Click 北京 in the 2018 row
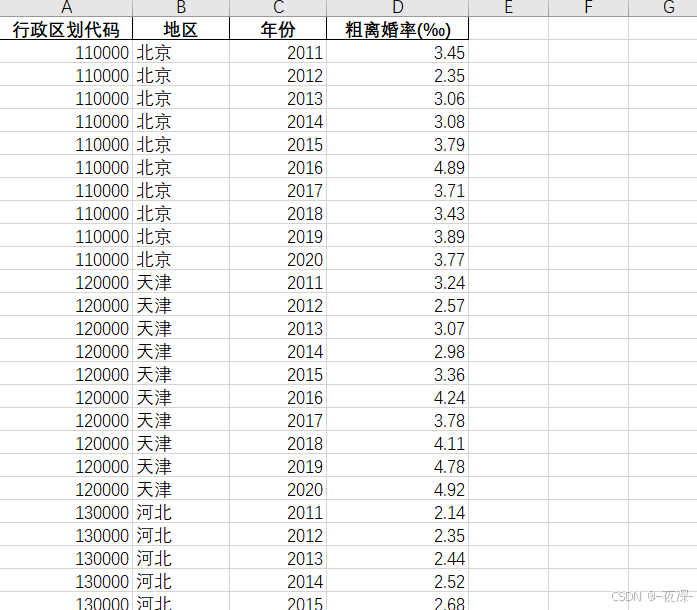 pos(181,213)
